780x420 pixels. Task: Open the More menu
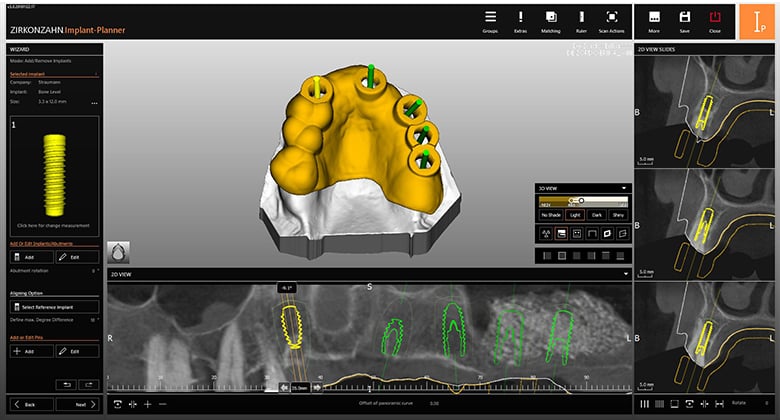[653, 21]
